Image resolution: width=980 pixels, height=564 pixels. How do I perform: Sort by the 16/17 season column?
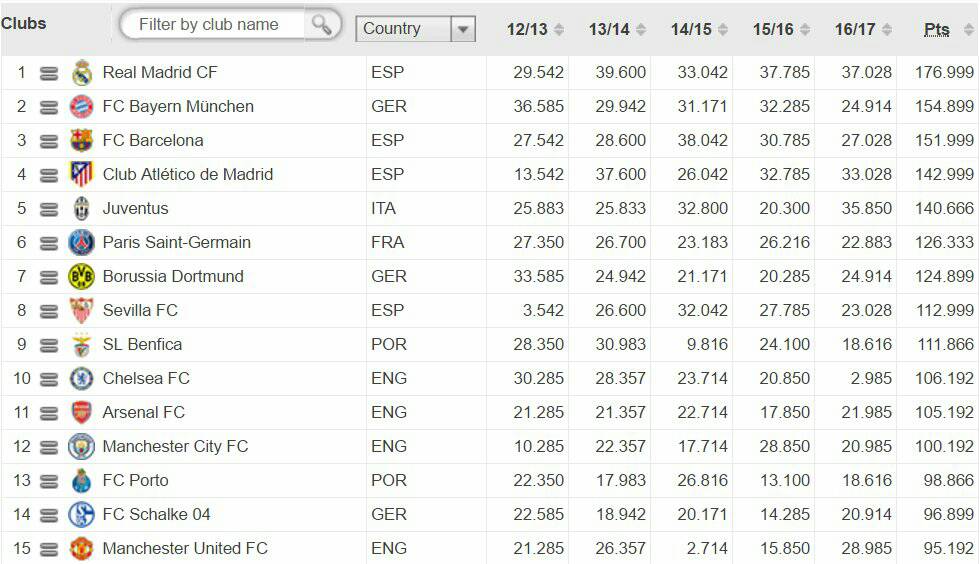click(x=863, y=30)
